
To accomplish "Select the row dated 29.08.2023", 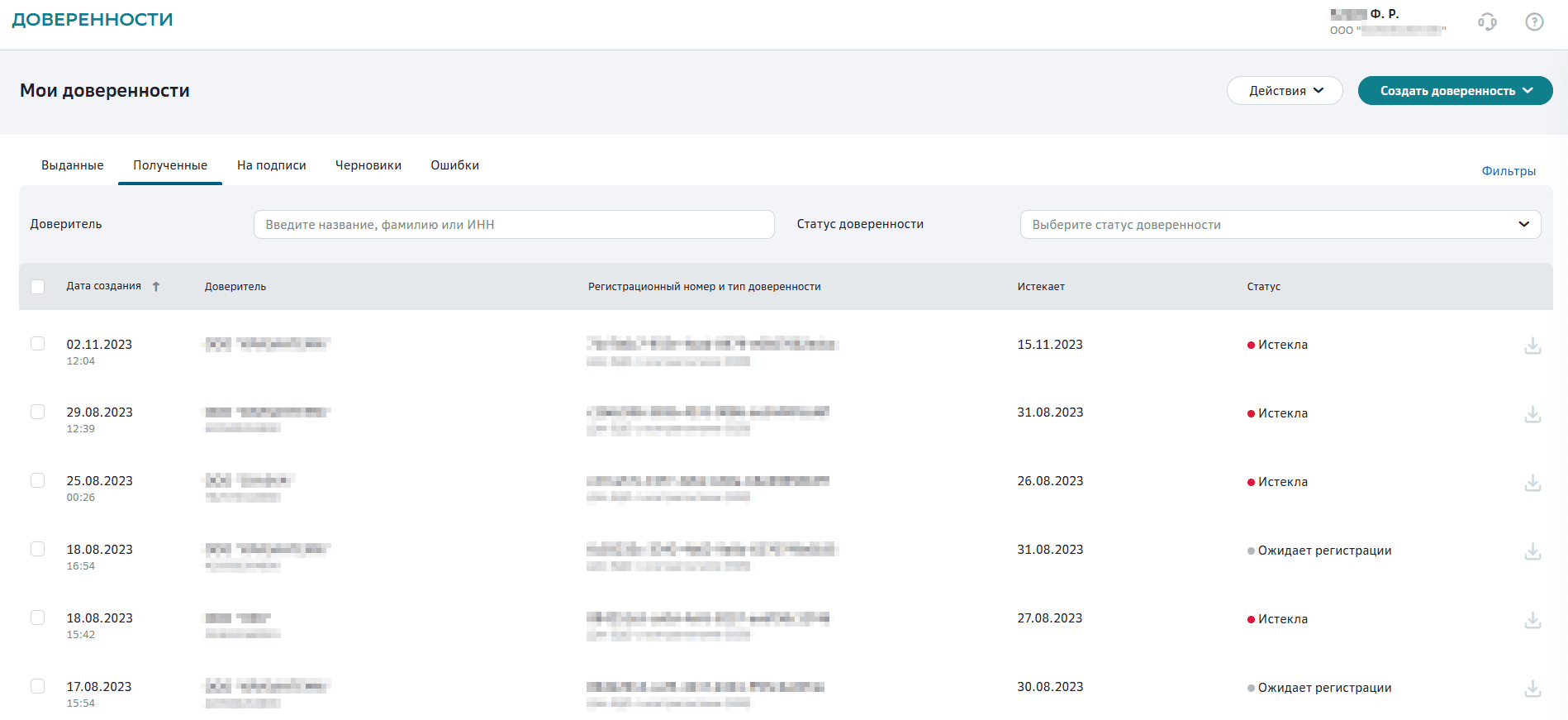I will (37, 412).
